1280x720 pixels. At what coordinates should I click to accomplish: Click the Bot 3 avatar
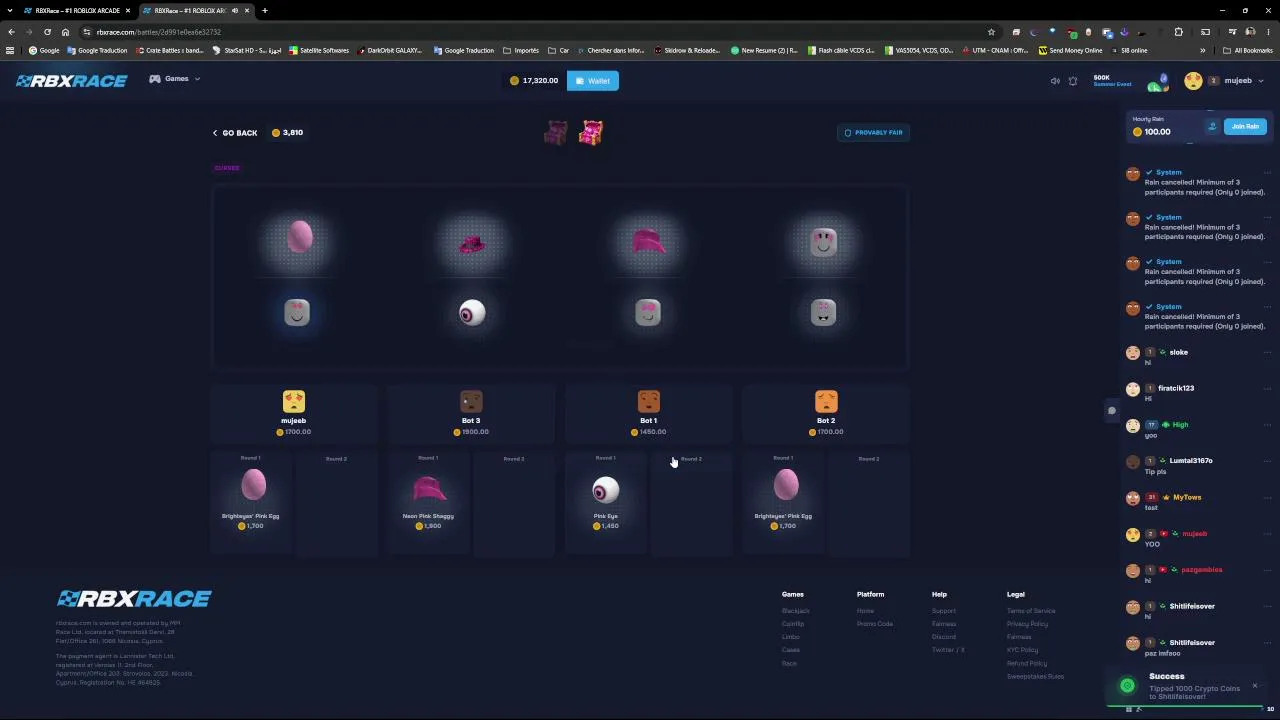pos(471,401)
